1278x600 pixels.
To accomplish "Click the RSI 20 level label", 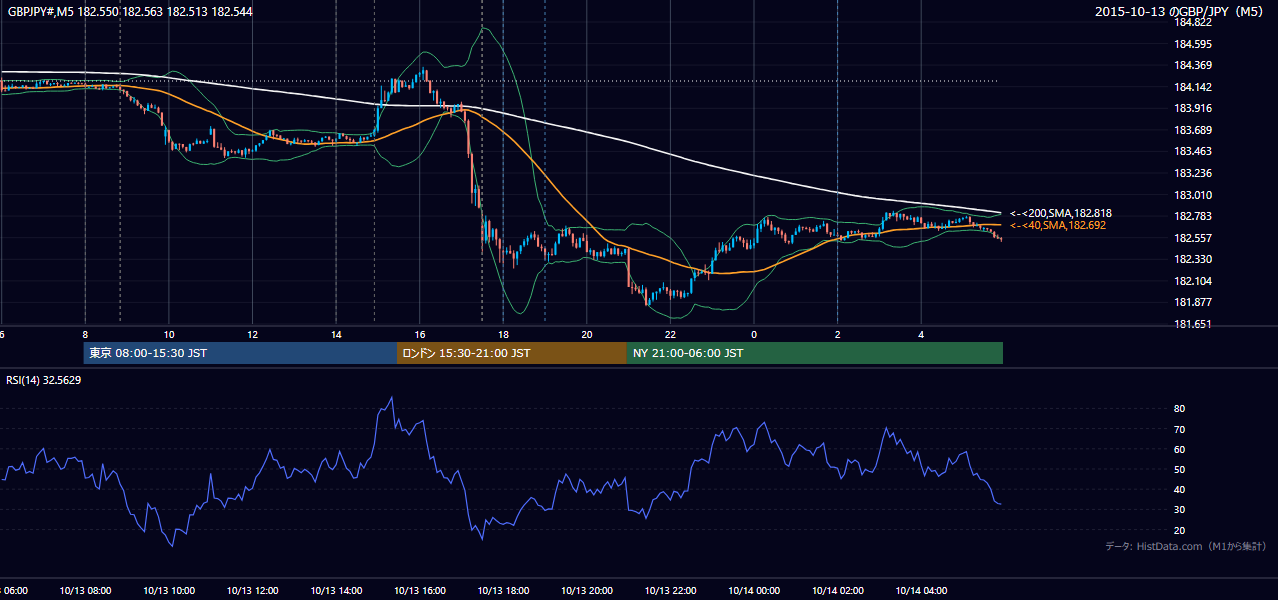I will point(1179,530).
